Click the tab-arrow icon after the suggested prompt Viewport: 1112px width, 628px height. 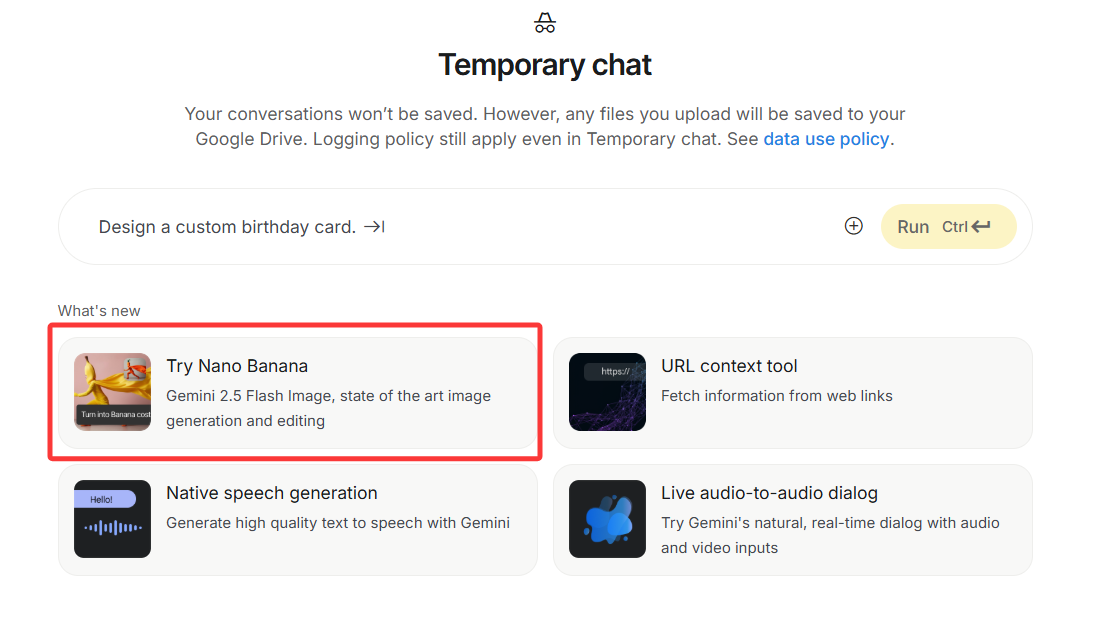point(374,227)
